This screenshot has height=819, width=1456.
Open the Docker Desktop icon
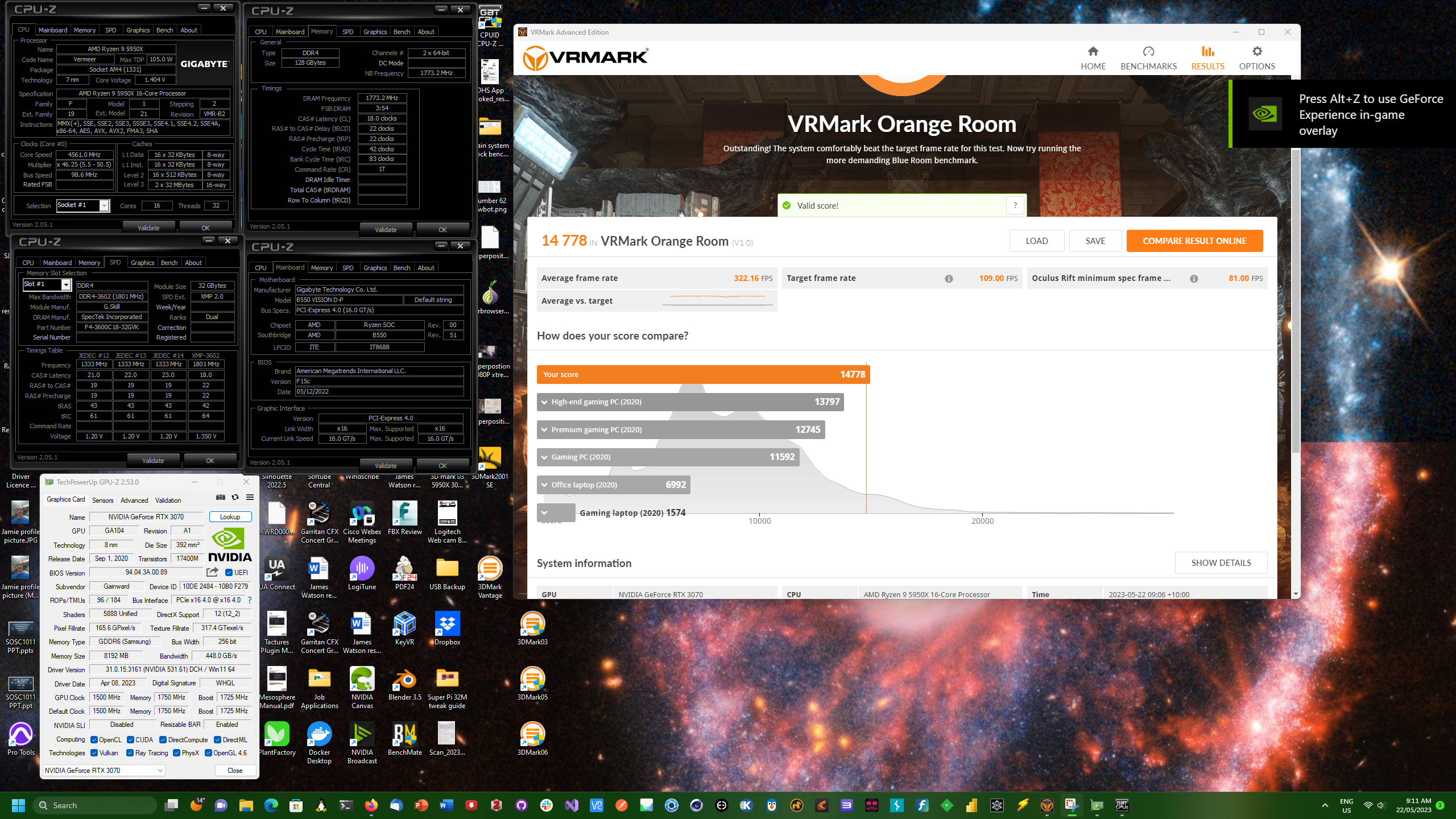(x=319, y=743)
